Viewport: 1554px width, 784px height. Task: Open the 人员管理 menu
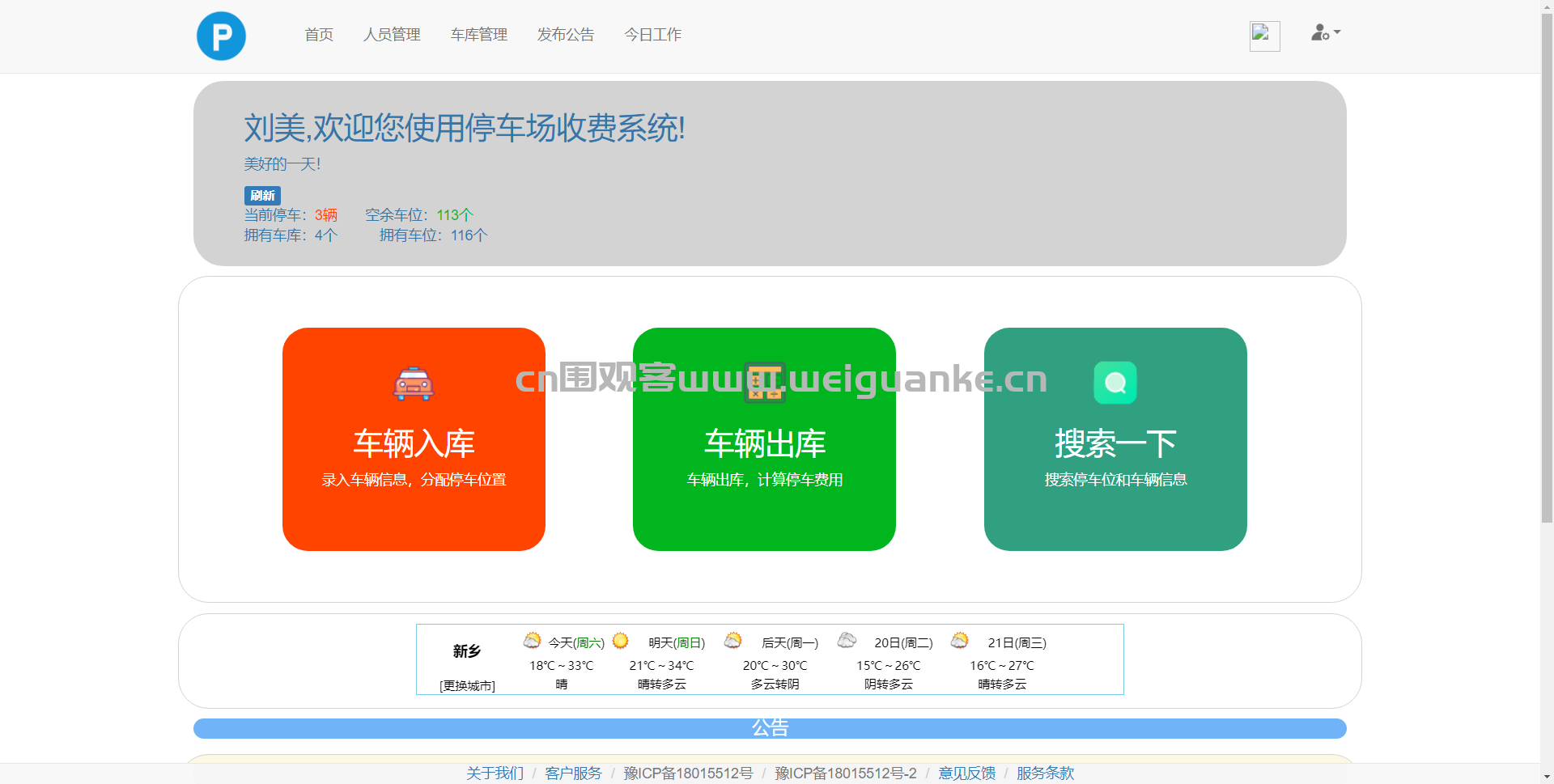click(392, 35)
